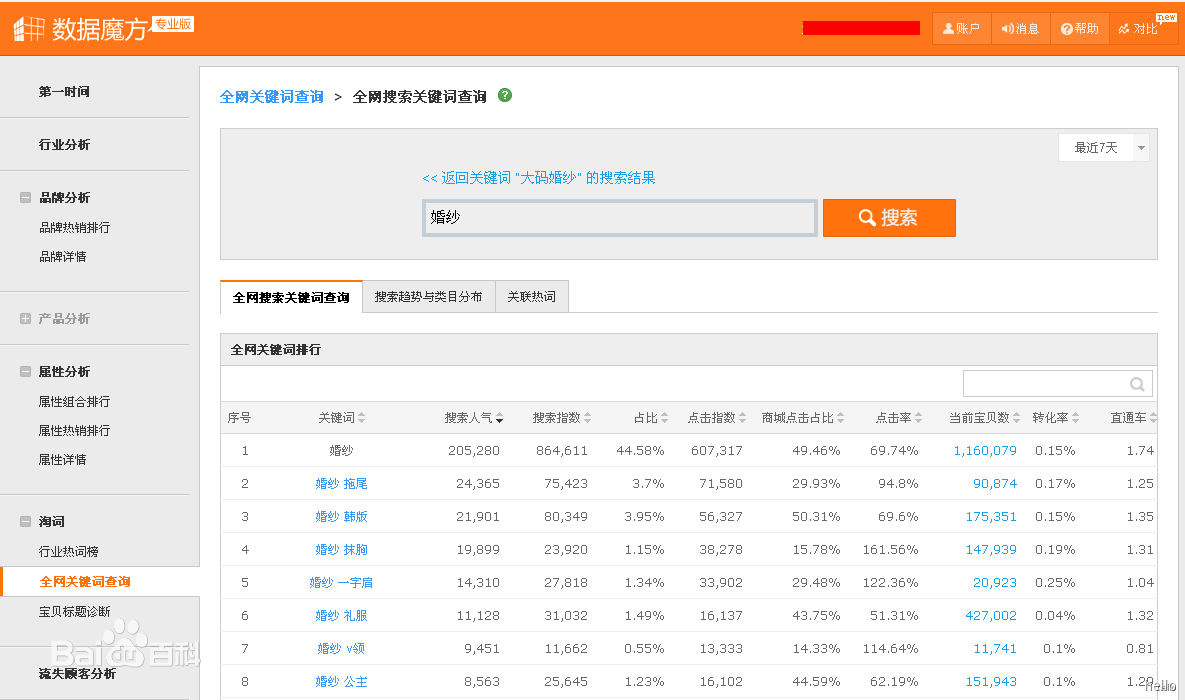The width and height of the screenshot is (1185, 700).
Task: Open the 婚纱 拖尾 keyword link
Action: 341,484
